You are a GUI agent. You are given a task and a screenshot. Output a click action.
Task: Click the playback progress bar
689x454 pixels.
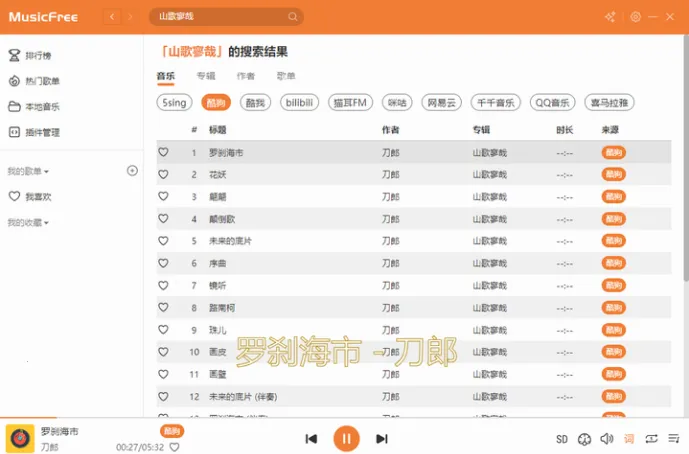[x=344, y=417]
